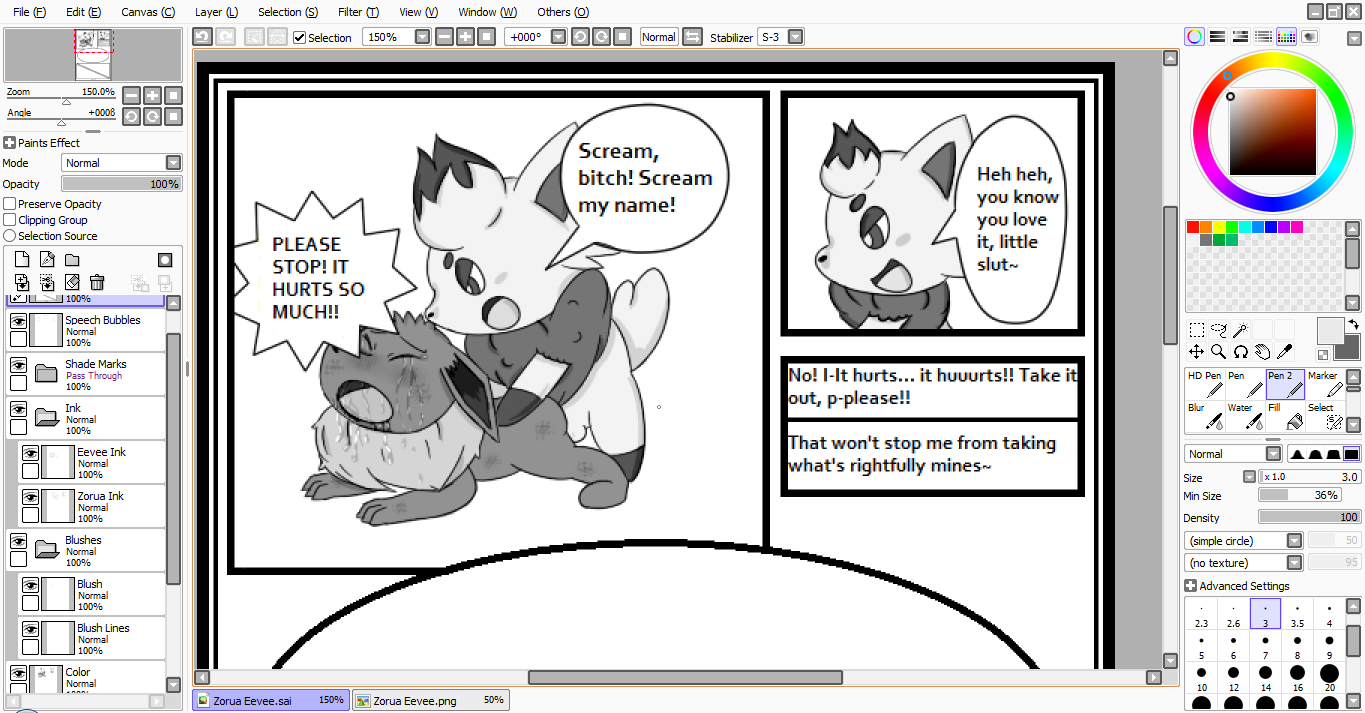Screen dimensions: 1365x713
Task: Click the flip horizontal view icon
Action: [692, 37]
